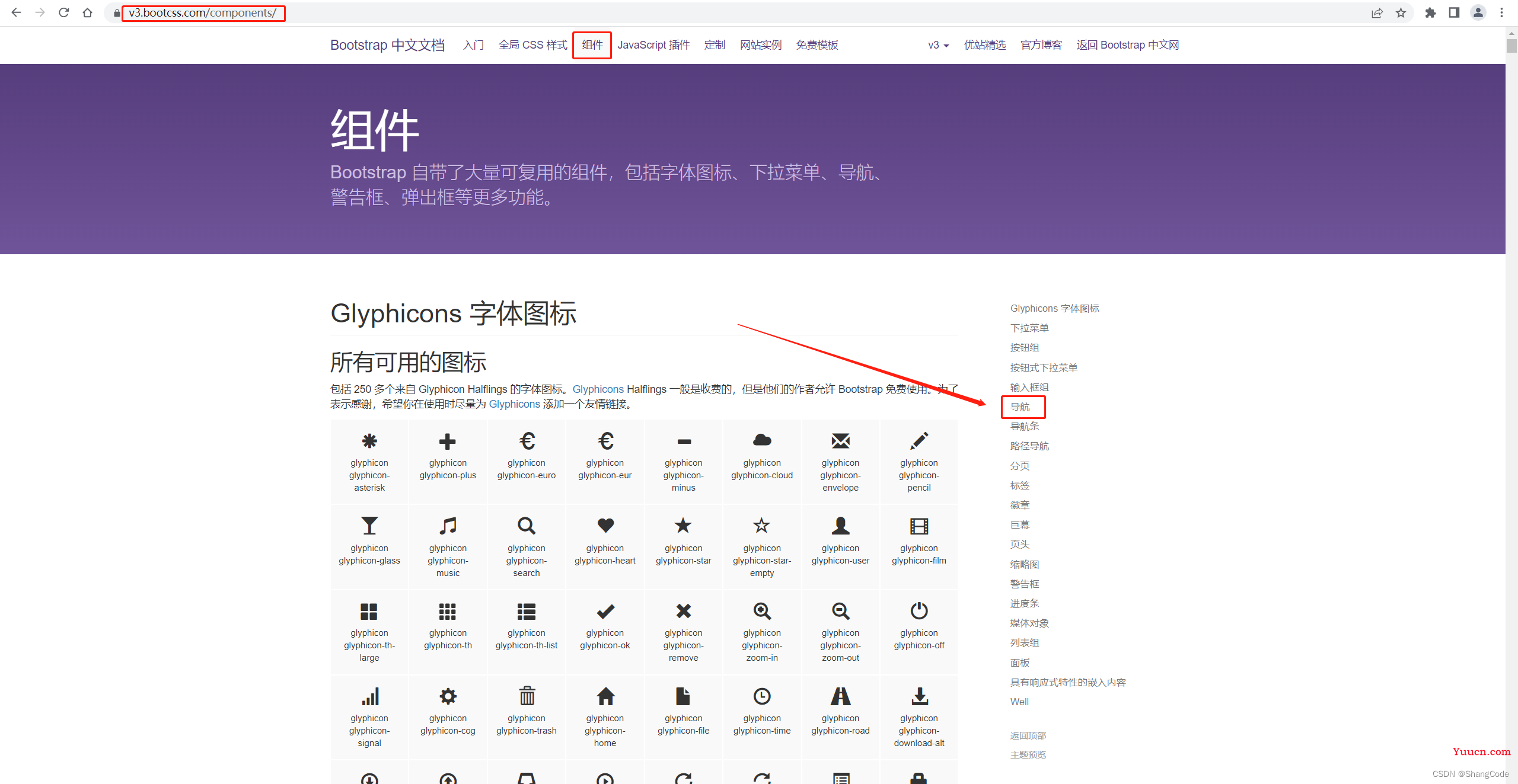Click the glyphicon-glass icon

click(x=369, y=526)
